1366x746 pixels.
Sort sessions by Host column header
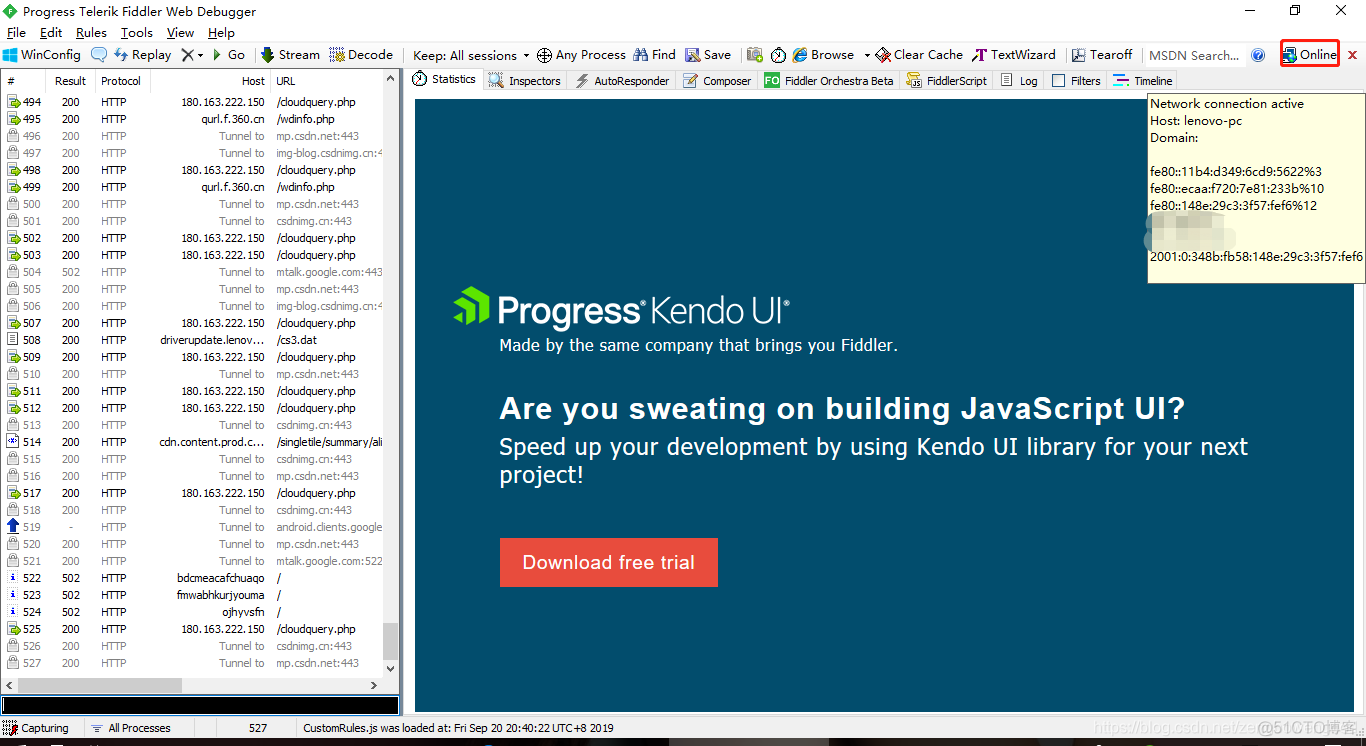click(211, 81)
